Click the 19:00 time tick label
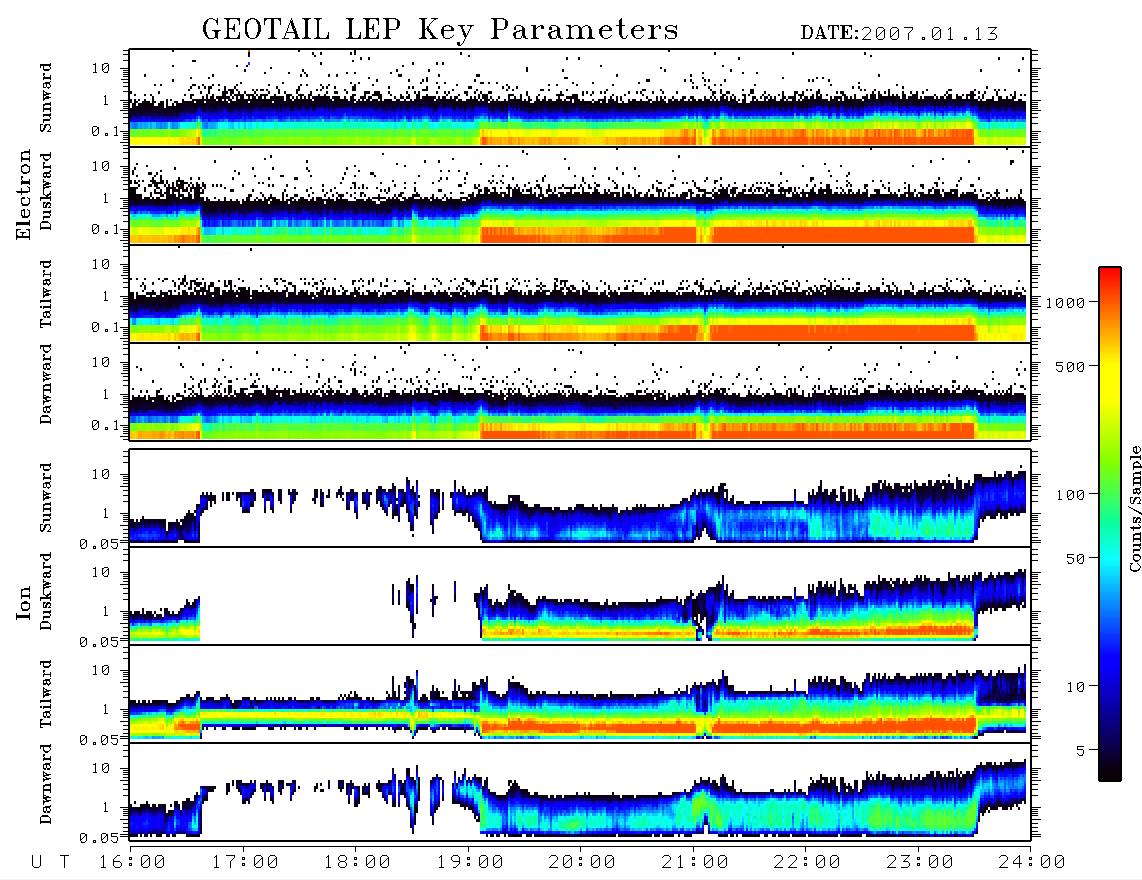 470,862
